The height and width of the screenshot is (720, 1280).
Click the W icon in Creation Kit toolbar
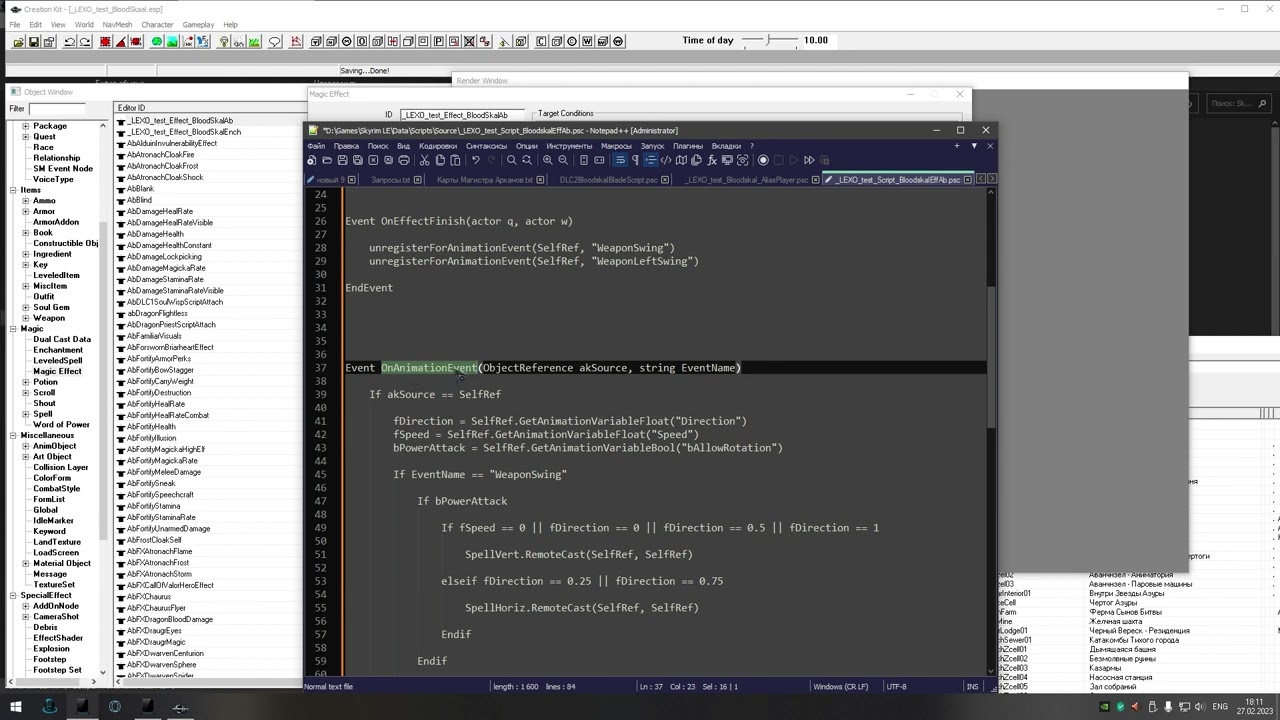588,41
